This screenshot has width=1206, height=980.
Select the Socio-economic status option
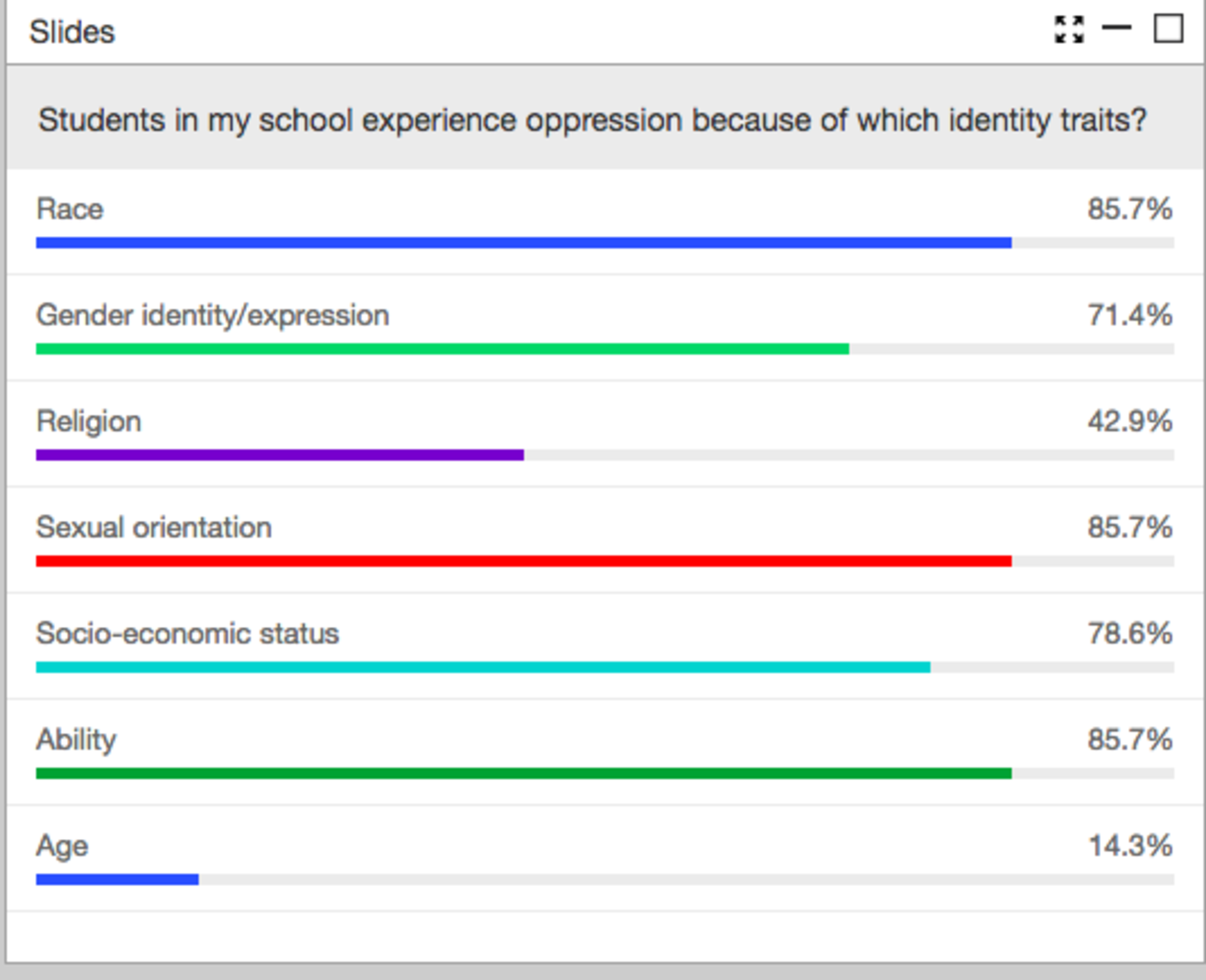click(x=187, y=633)
